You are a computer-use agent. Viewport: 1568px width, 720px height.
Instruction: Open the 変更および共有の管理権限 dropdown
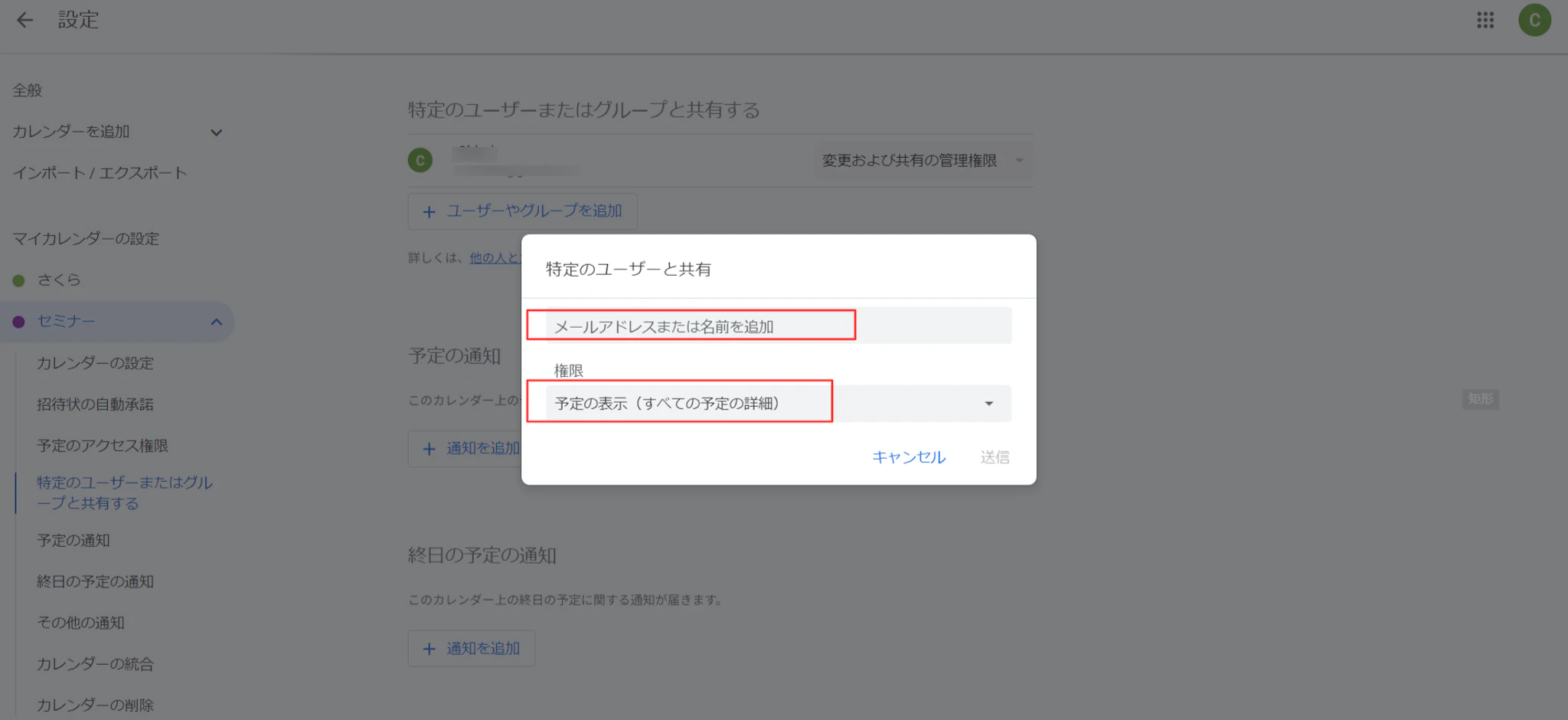(923, 161)
